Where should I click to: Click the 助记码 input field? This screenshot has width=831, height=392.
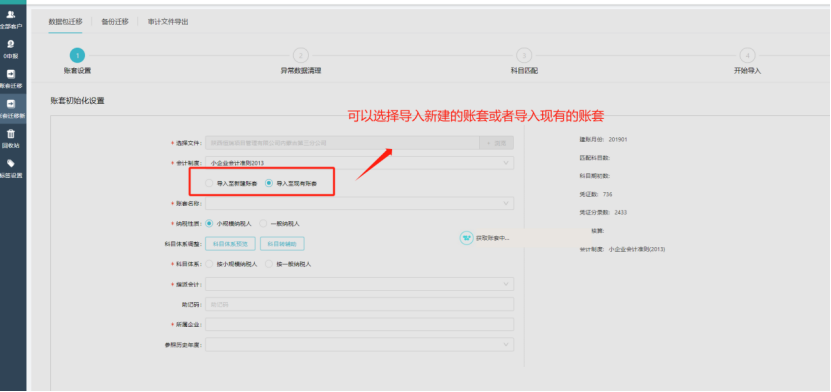tap(359, 305)
